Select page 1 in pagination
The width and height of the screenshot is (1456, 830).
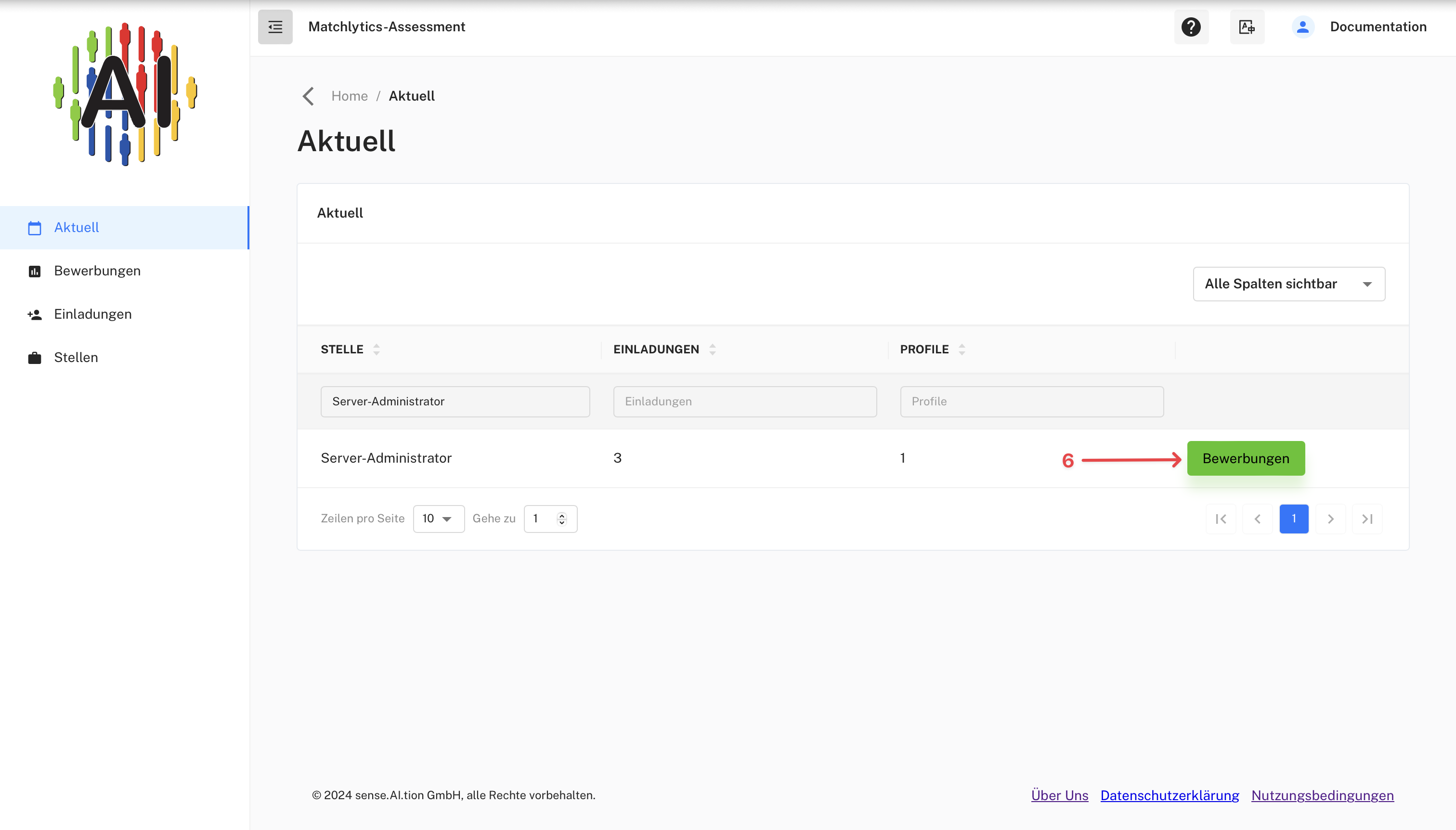1294,519
